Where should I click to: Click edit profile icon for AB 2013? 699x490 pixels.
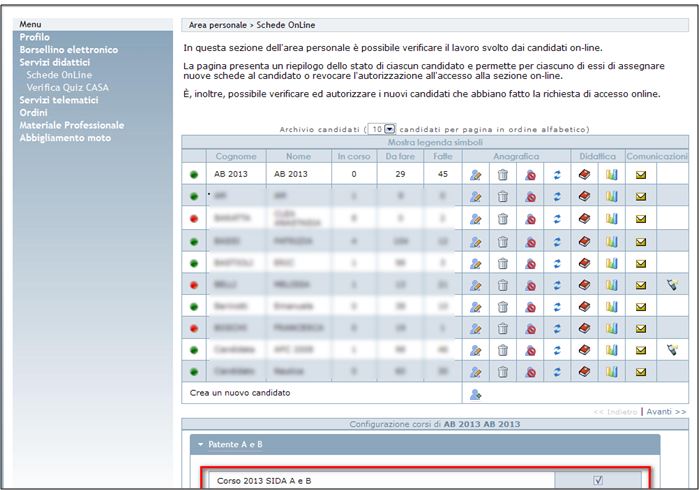(476, 174)
